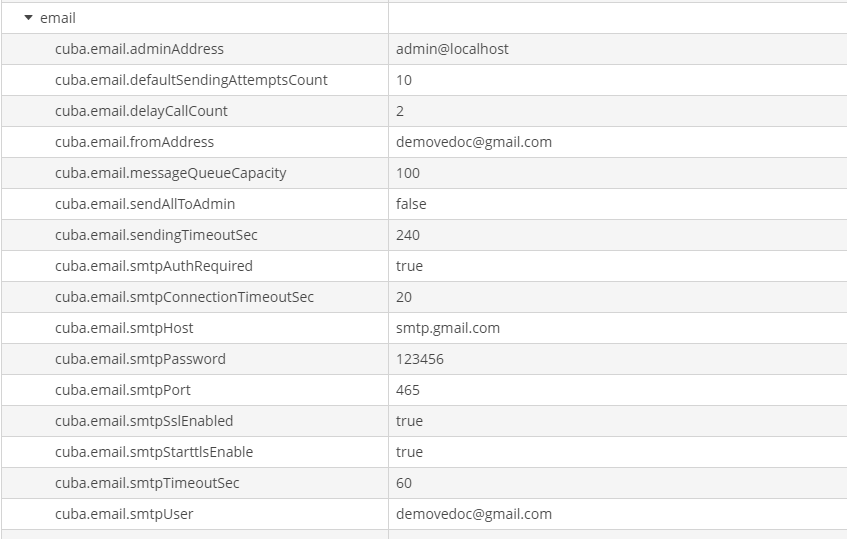Click cuba.email.smtpAuthRequired property name

154,266
